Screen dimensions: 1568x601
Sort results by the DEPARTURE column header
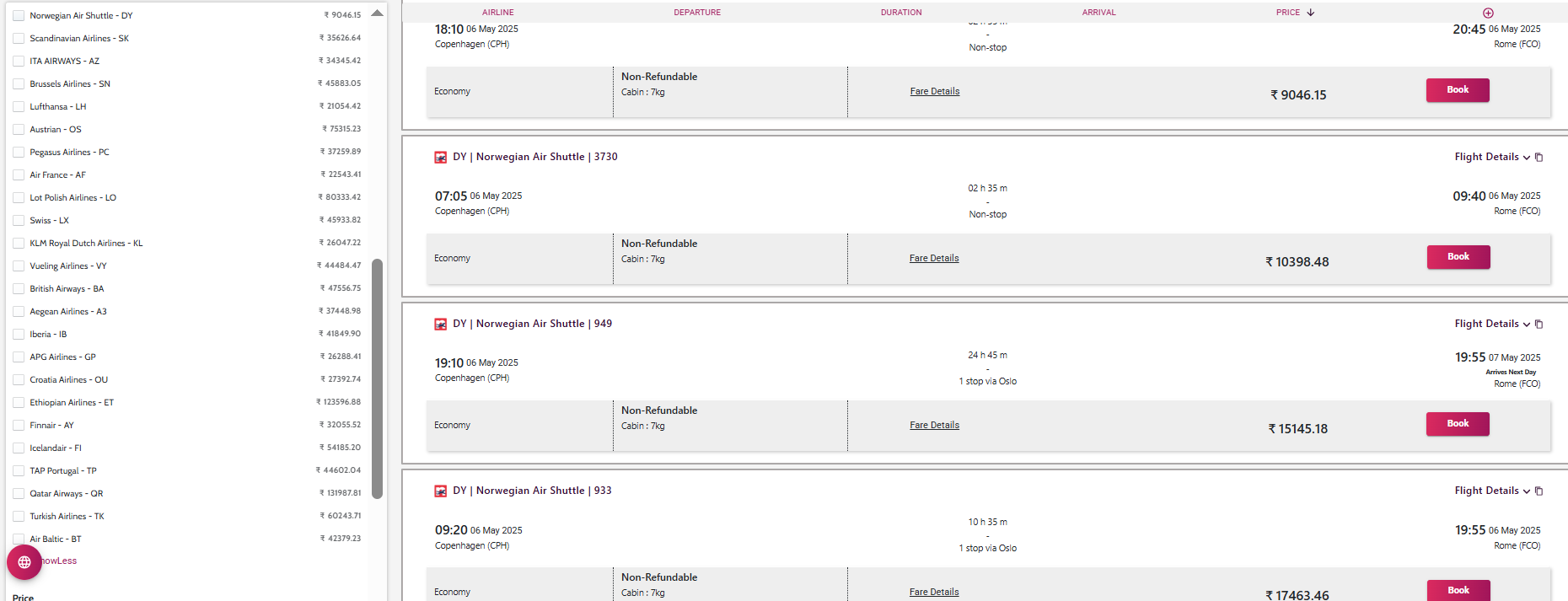[x=697, y=13]
